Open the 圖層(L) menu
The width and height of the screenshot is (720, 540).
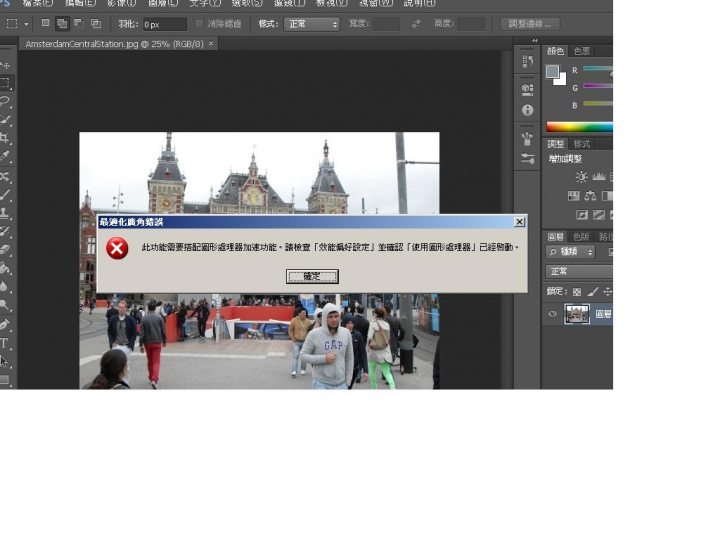click(x=163, y=3)
